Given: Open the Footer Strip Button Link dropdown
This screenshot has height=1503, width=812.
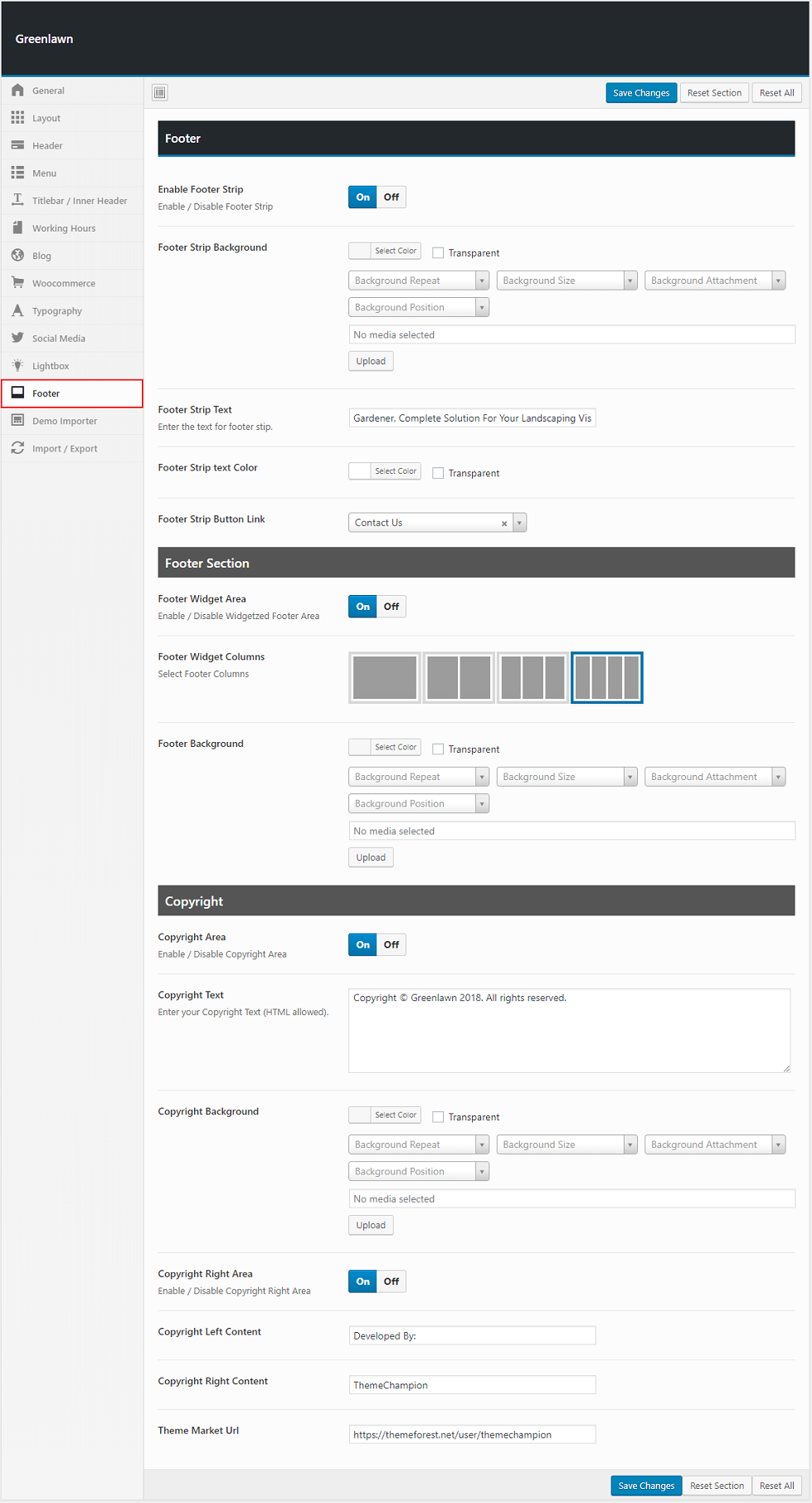Looking at the screenshot, I should point(519,523).
